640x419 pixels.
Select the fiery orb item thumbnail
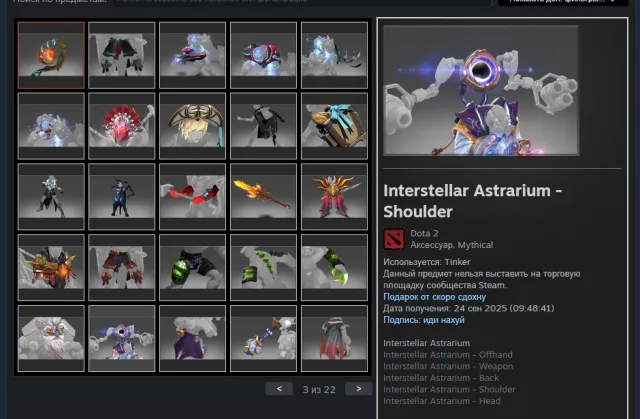coord(51,55)
